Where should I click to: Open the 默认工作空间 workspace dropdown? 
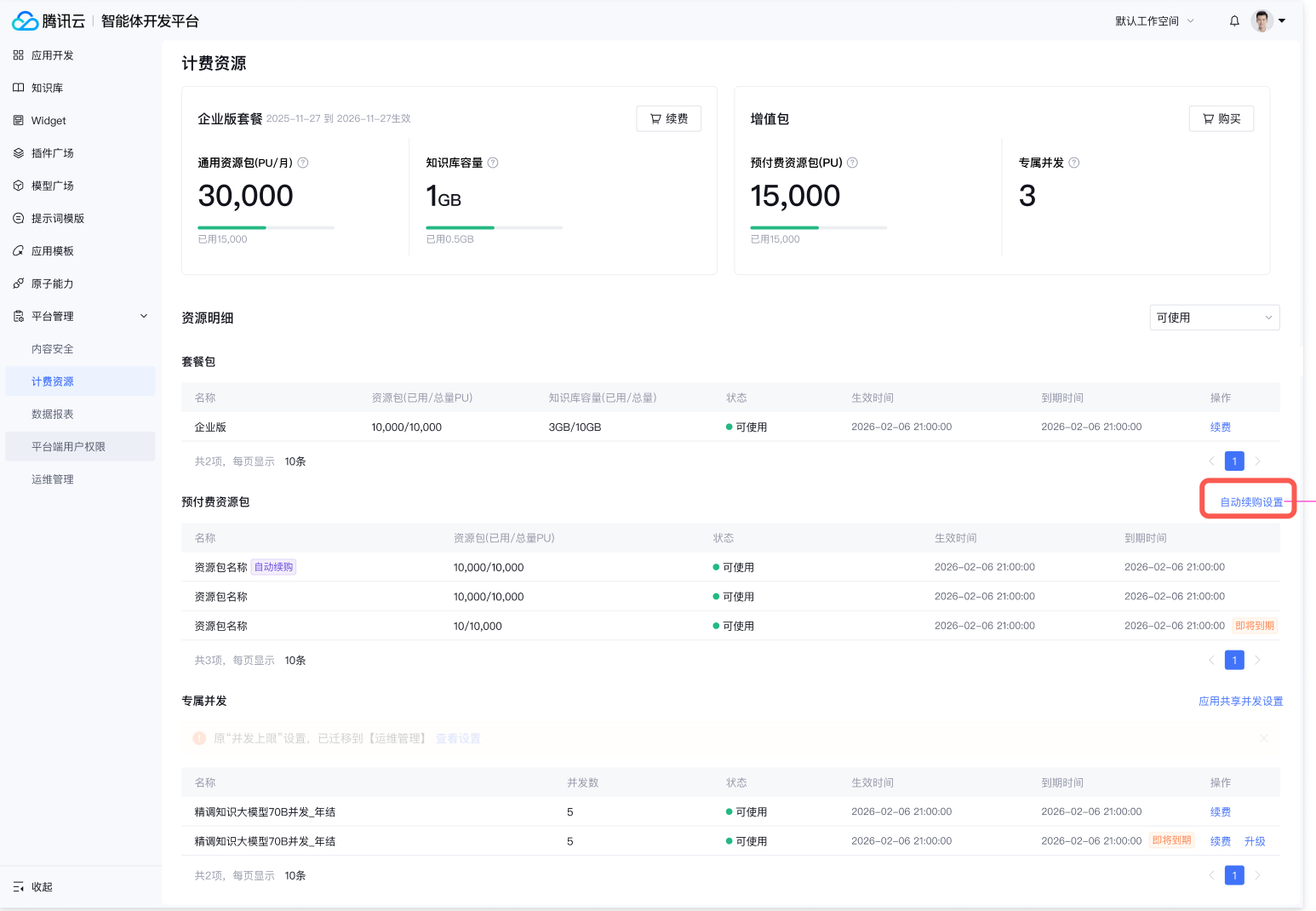click(x=1154, y=21)
